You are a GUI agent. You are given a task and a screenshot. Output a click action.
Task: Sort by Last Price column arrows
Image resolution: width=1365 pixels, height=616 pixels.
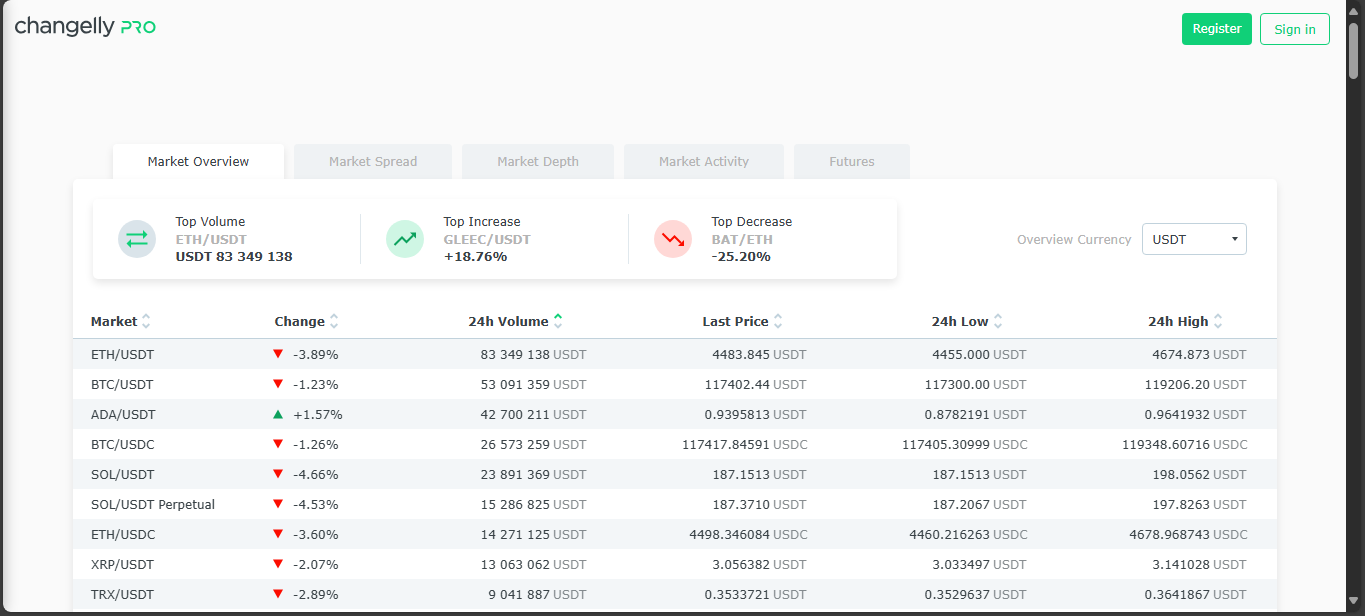click(778, 322)
